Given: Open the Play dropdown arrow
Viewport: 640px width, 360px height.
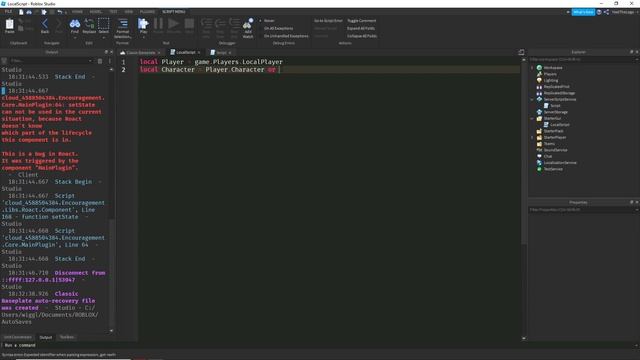Looking at the screenshot, I should pos(143,38).
